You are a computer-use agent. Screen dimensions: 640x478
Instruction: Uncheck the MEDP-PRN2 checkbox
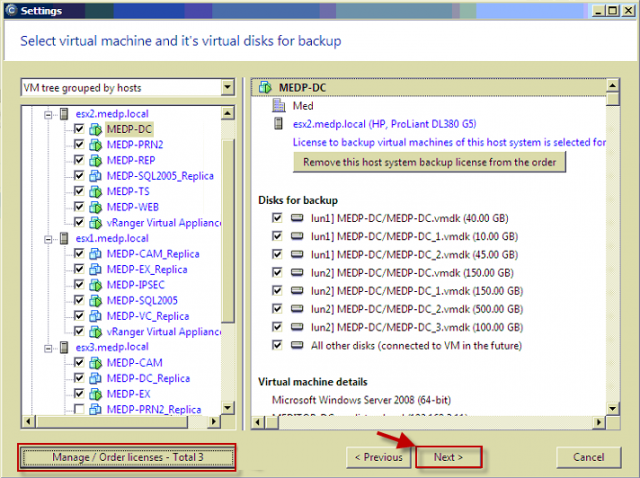(x=79, y=145)
